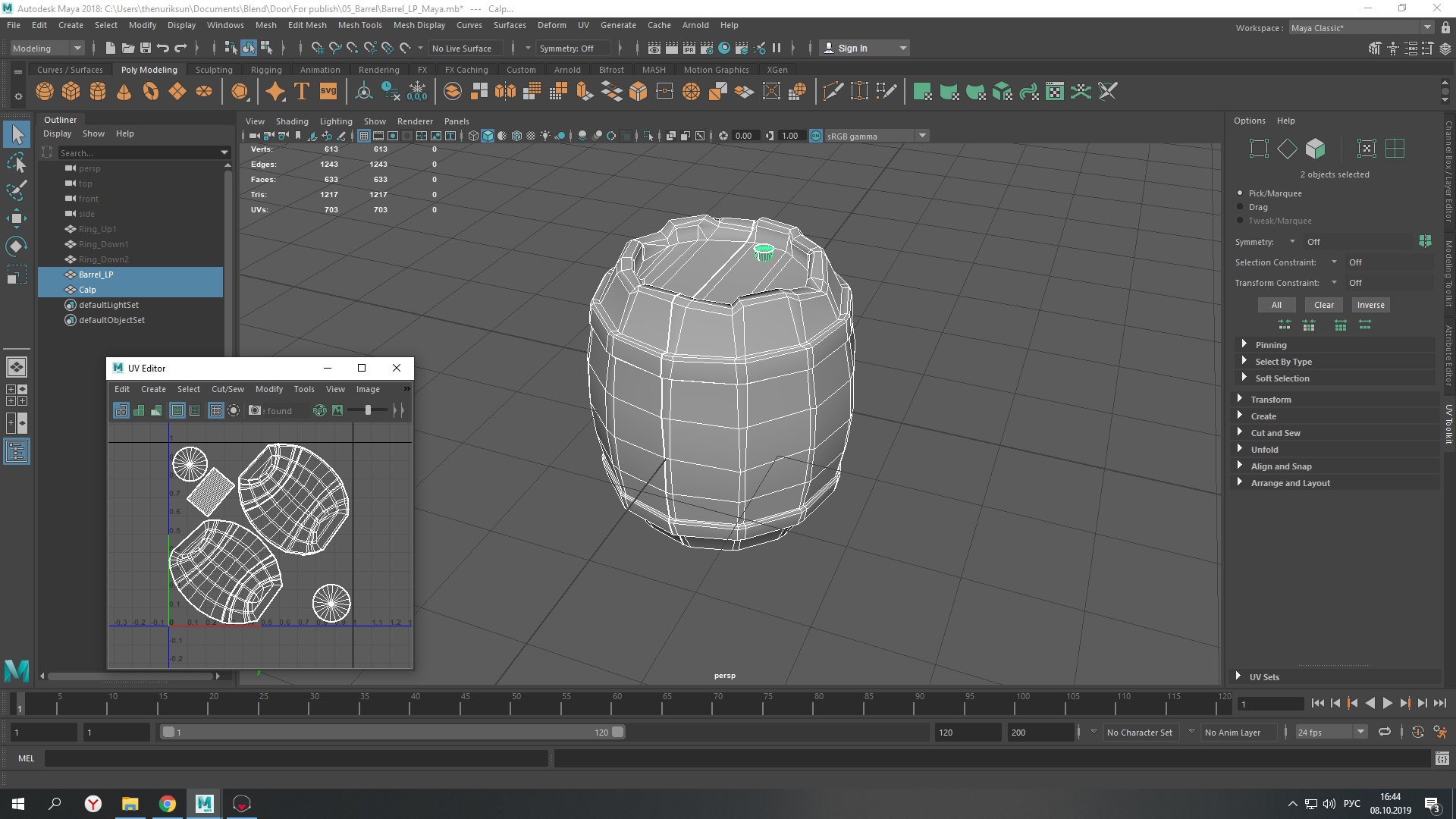Image resolution: width=1456 pixels, height=819 pixels.
Task: Activate the Select tool arrow
Action: pos(17,135)
